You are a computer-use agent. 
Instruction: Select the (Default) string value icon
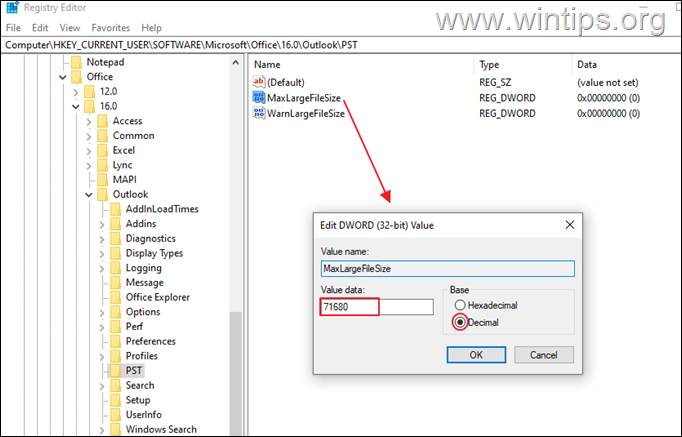tap(259, 82)
